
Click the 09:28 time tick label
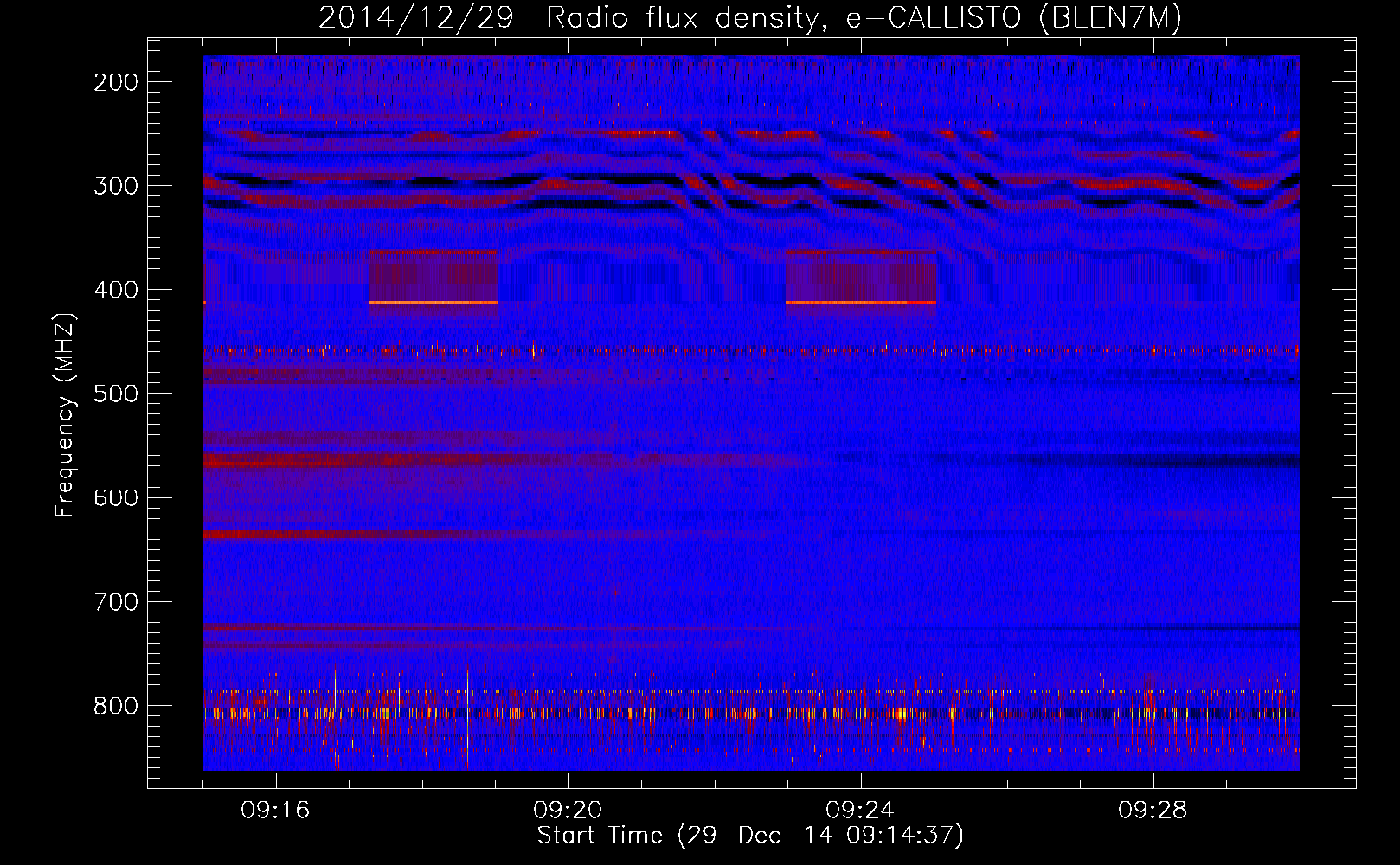click(x=1153, y=811)
